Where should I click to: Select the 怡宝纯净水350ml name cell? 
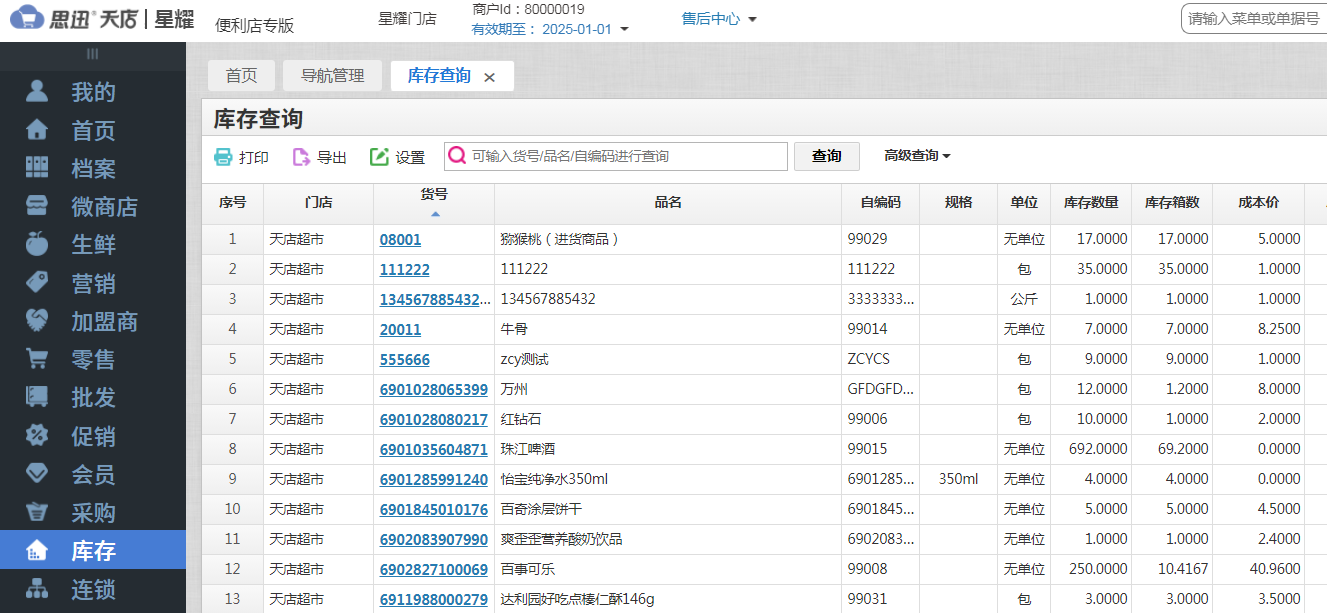coord(668,479)
